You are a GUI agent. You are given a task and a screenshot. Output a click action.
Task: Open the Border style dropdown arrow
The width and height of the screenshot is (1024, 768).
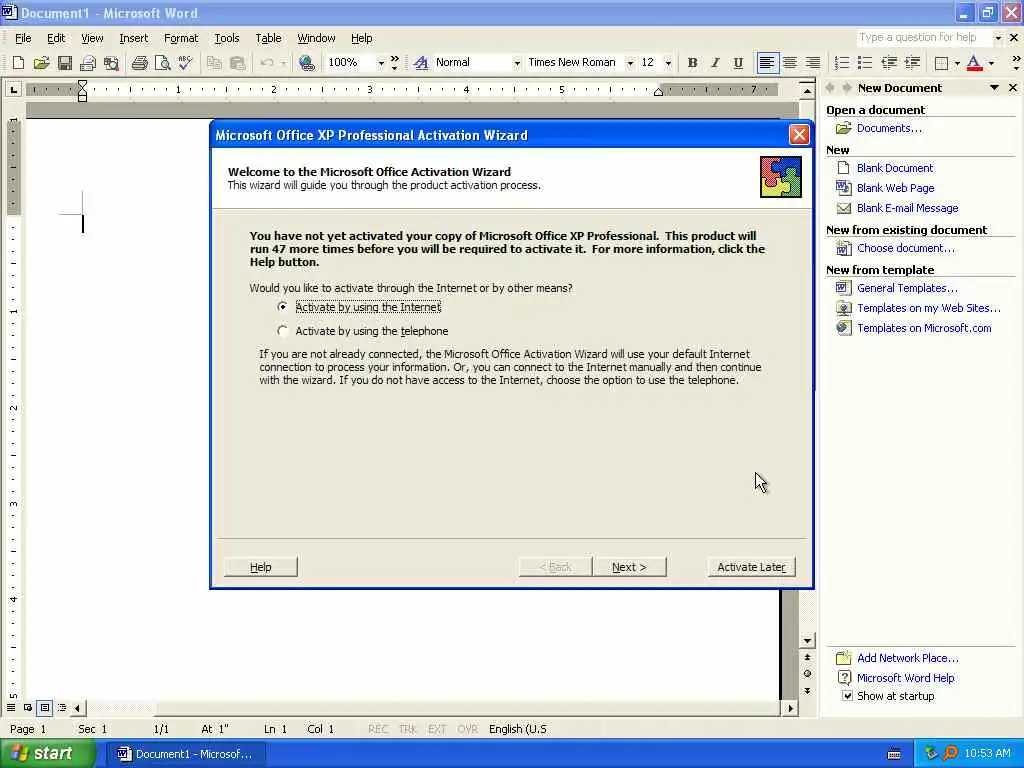957,63
